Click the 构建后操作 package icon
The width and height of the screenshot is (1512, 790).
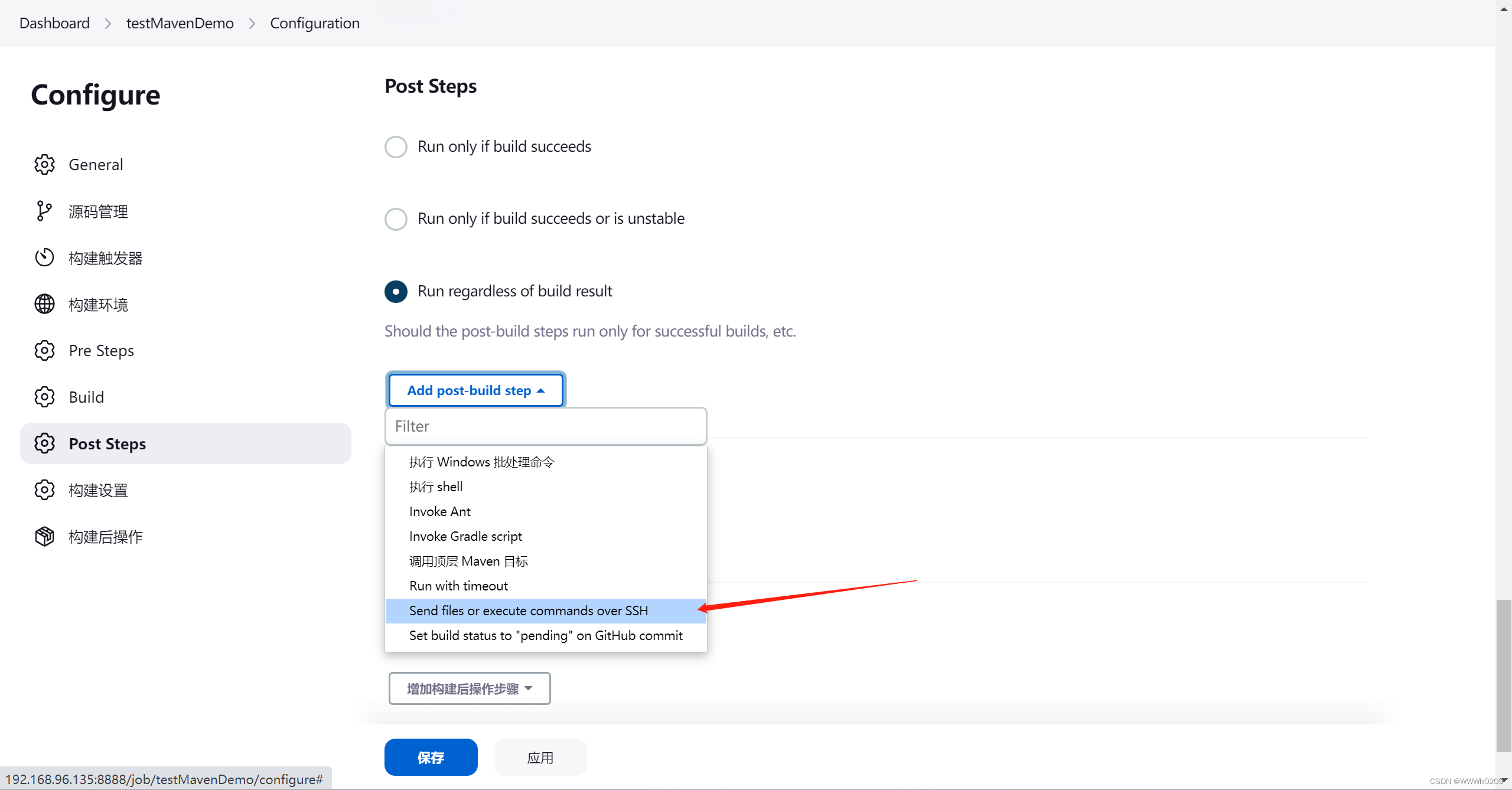click(x=44, y=536)
